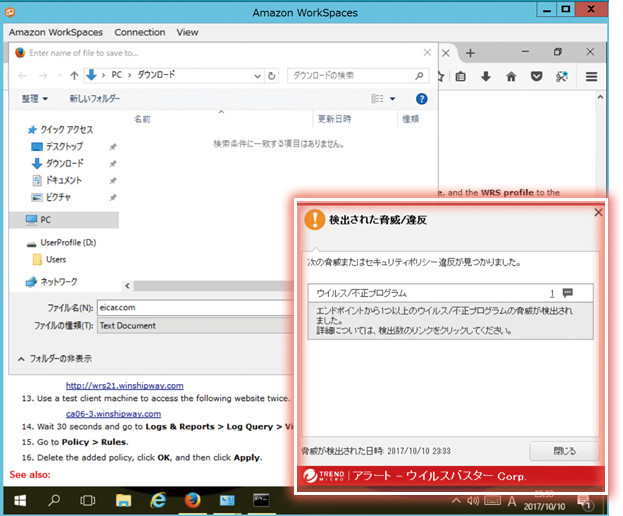Select ピクチャ in navigation pane

tap(51, 197)
